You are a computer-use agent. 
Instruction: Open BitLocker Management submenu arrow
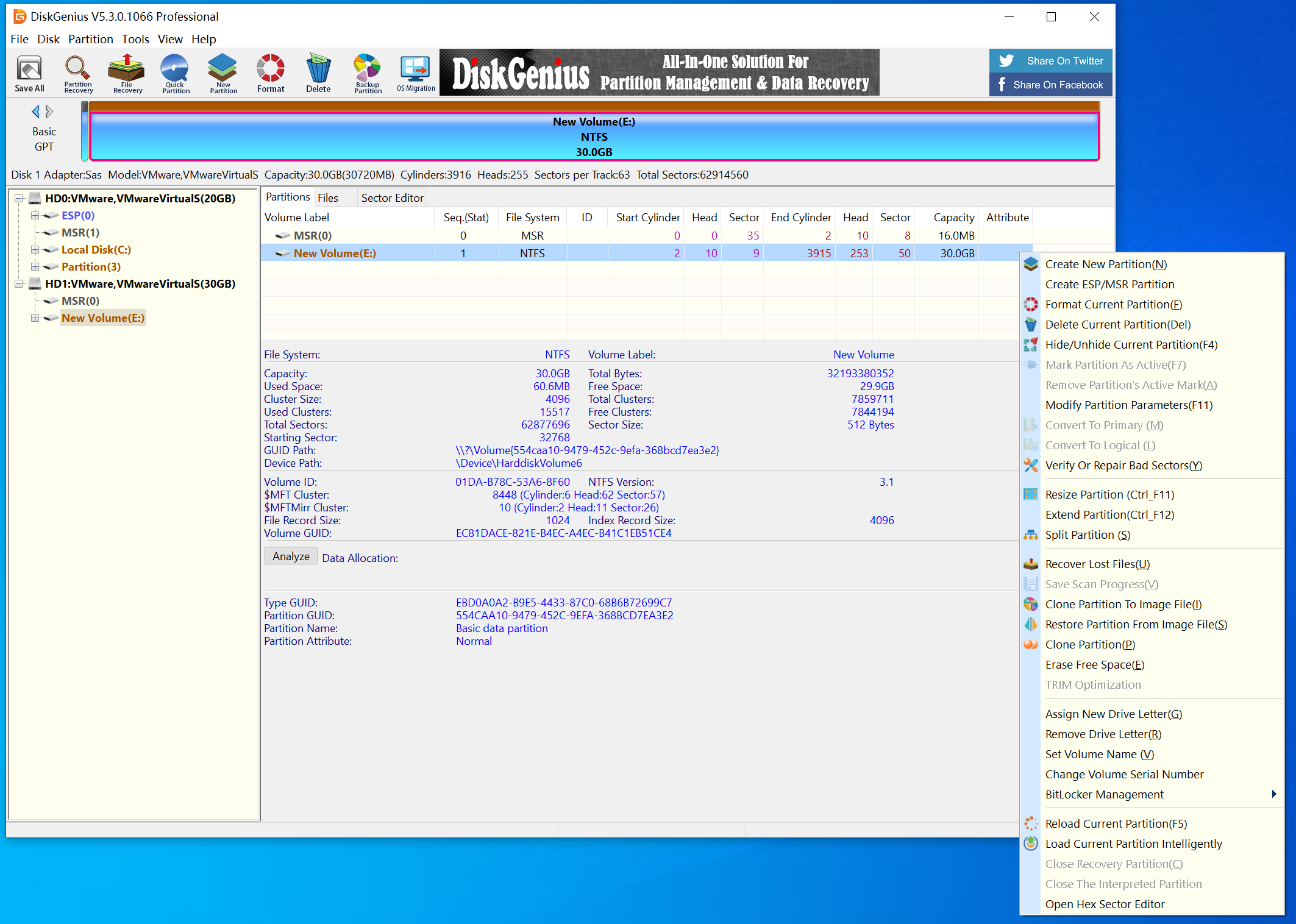tap(1274, 794)
